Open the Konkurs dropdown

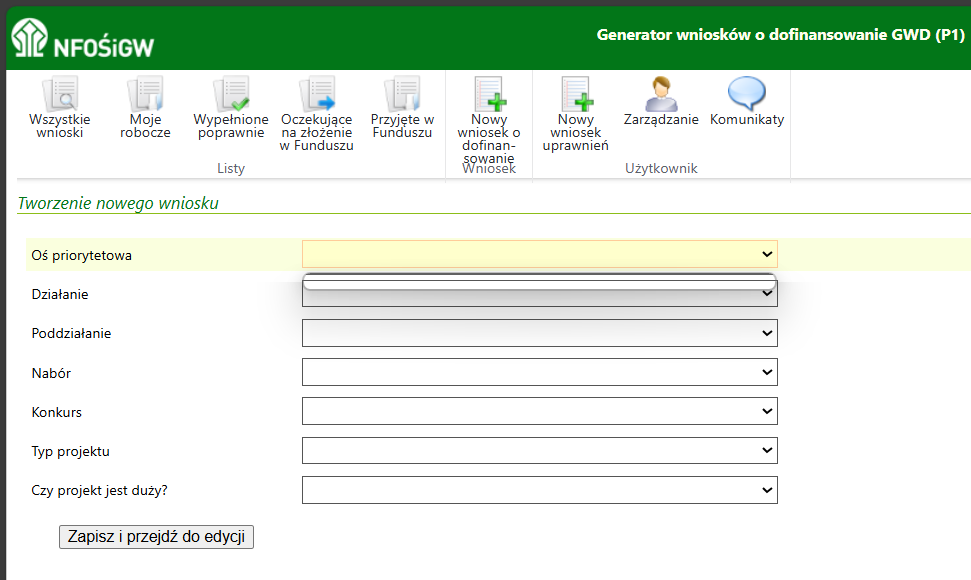click(539, 412)
